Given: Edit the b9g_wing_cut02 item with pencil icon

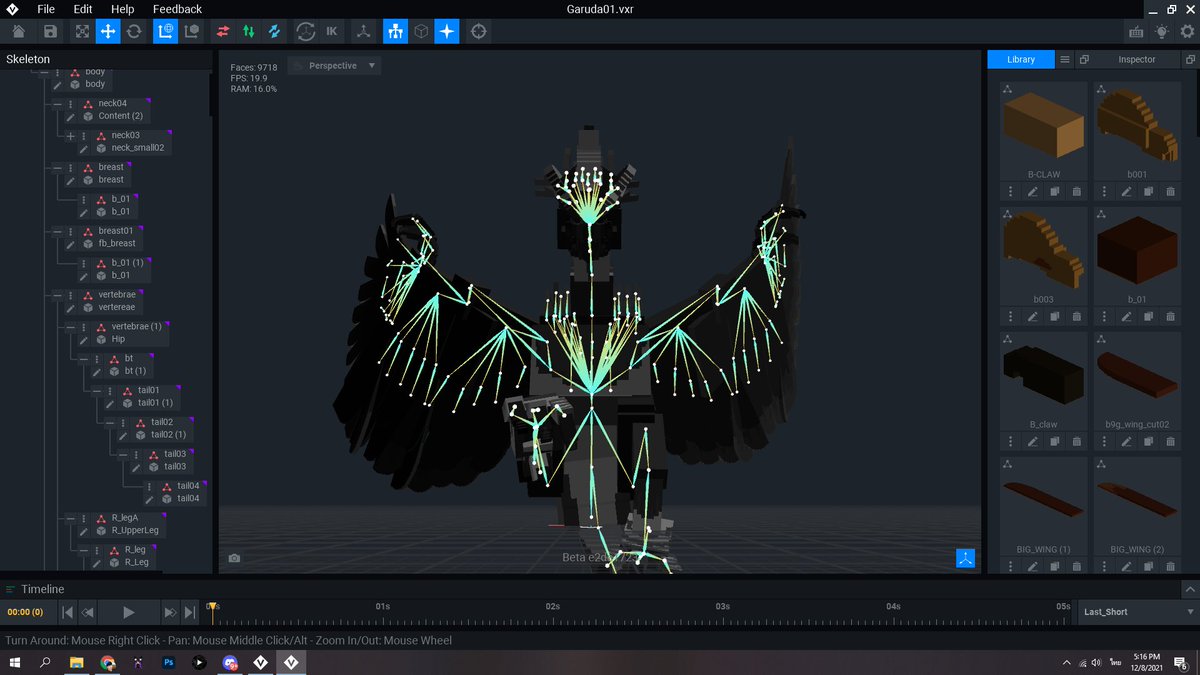Looking at the screenshot, I should (1126, 441).
